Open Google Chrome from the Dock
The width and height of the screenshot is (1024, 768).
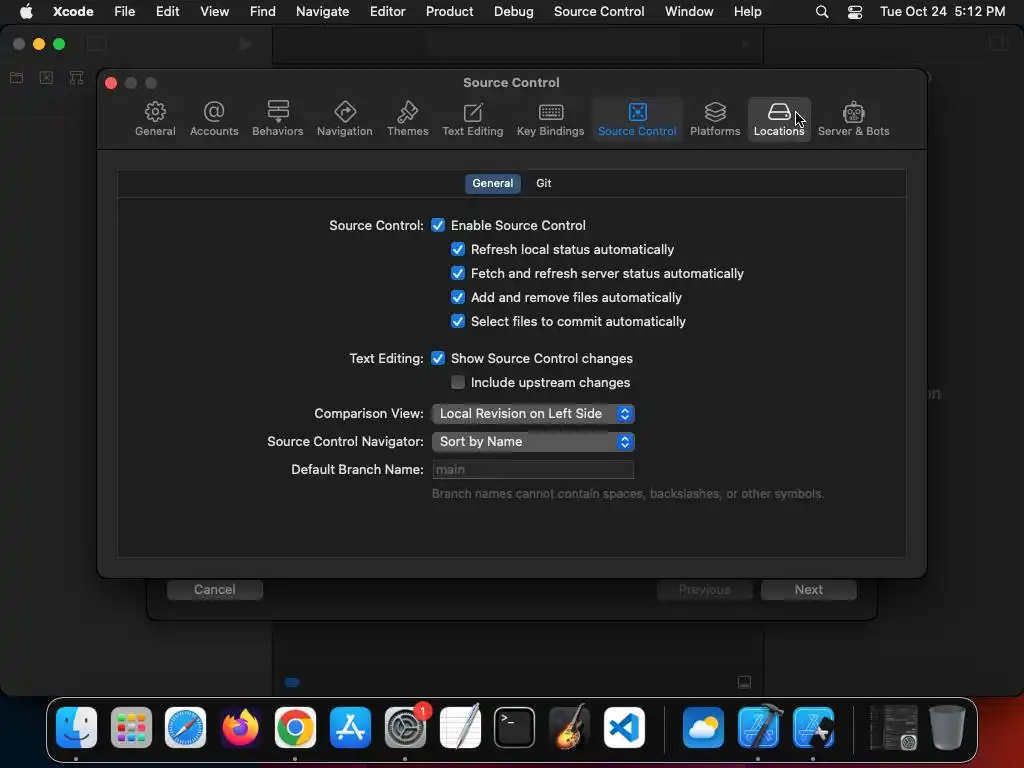pyautogui.click(x=295, y=727)
